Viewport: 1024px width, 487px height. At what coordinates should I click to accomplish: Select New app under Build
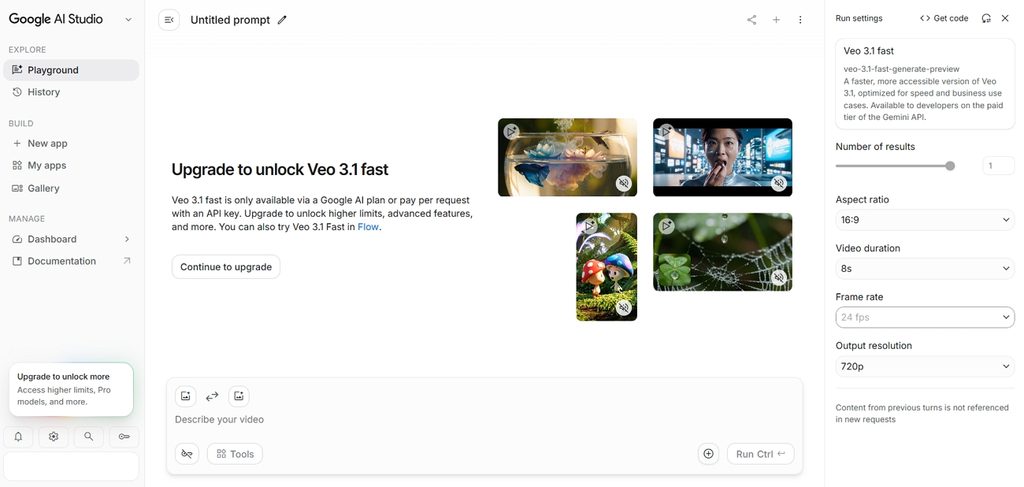tap(71, 143)
